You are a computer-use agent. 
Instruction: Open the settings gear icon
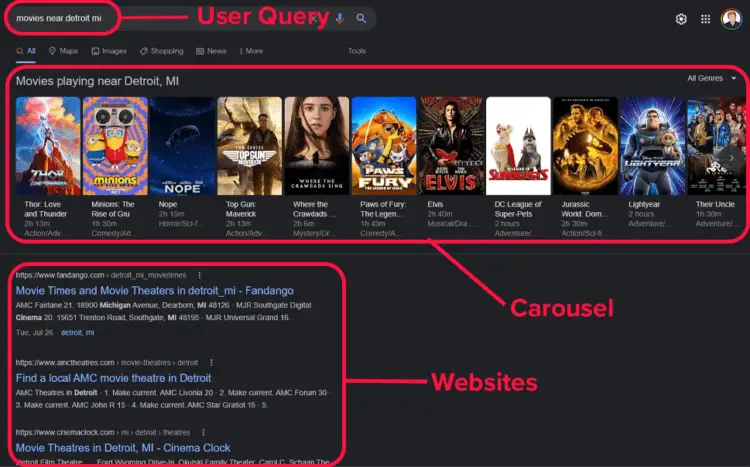681,19
